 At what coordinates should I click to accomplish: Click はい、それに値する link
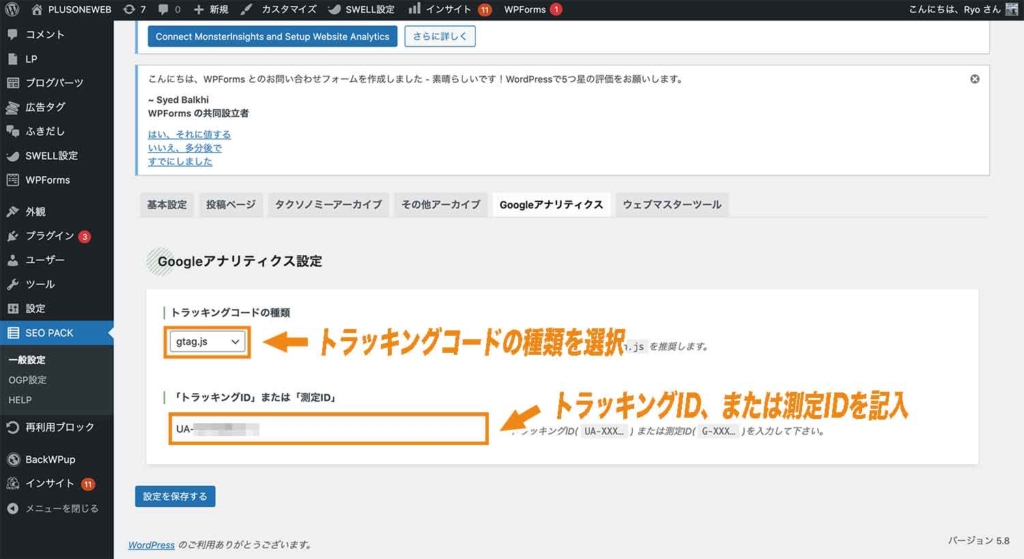[x=189, y=134]
